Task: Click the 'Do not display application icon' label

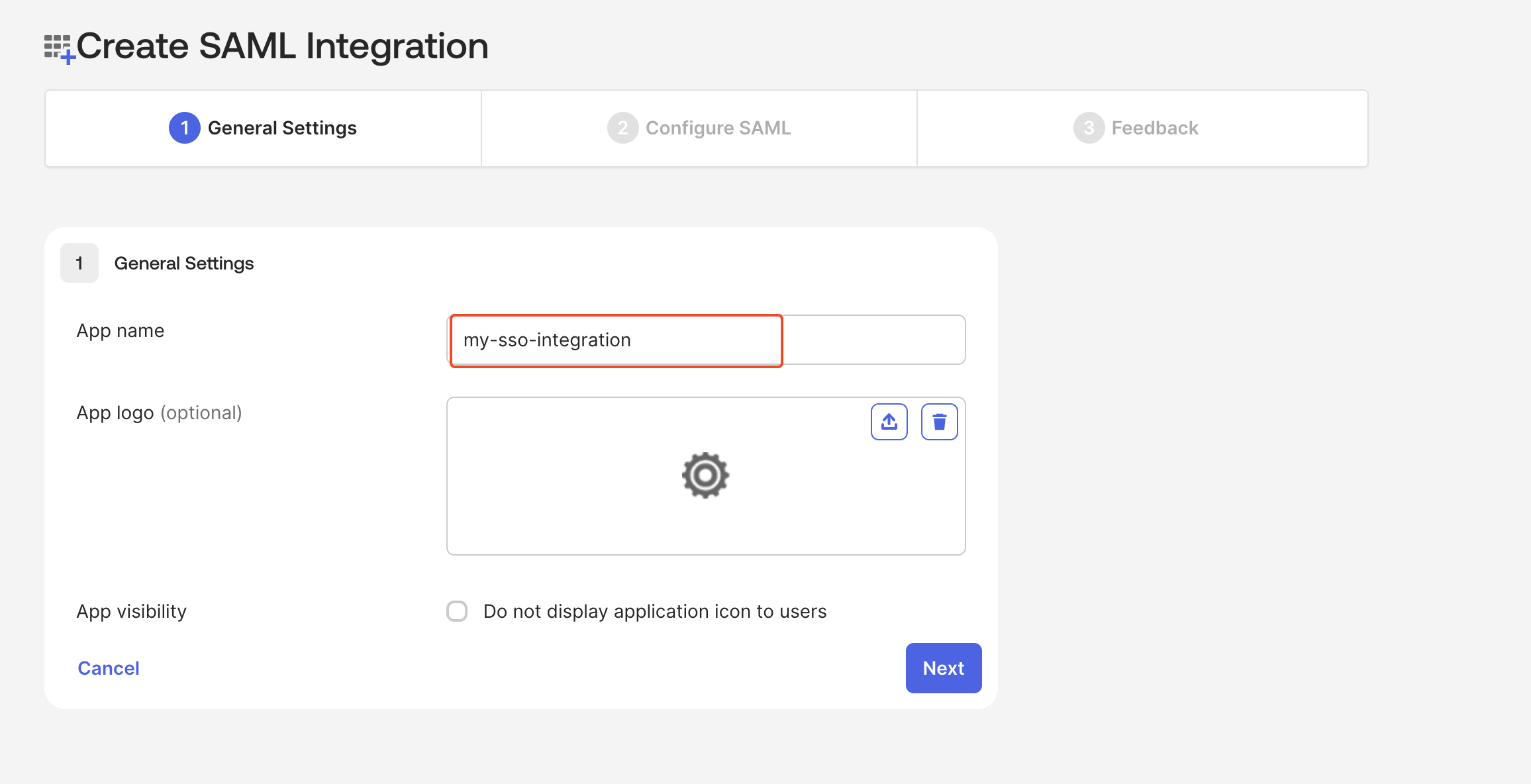Action: tap(654, 611)
